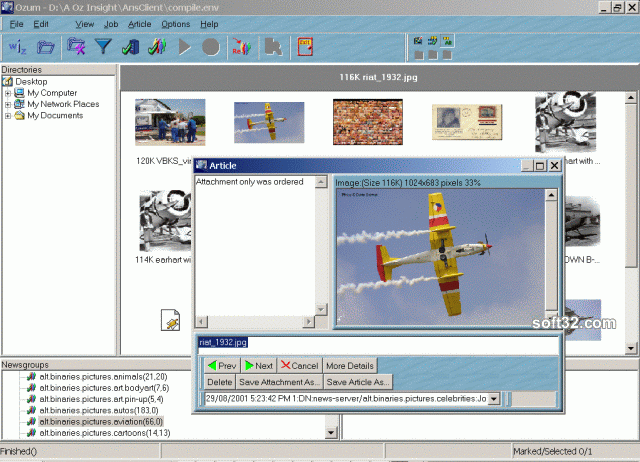
Task: Select the stamped envelope thumbnail
Action: (x=467, y=122)
